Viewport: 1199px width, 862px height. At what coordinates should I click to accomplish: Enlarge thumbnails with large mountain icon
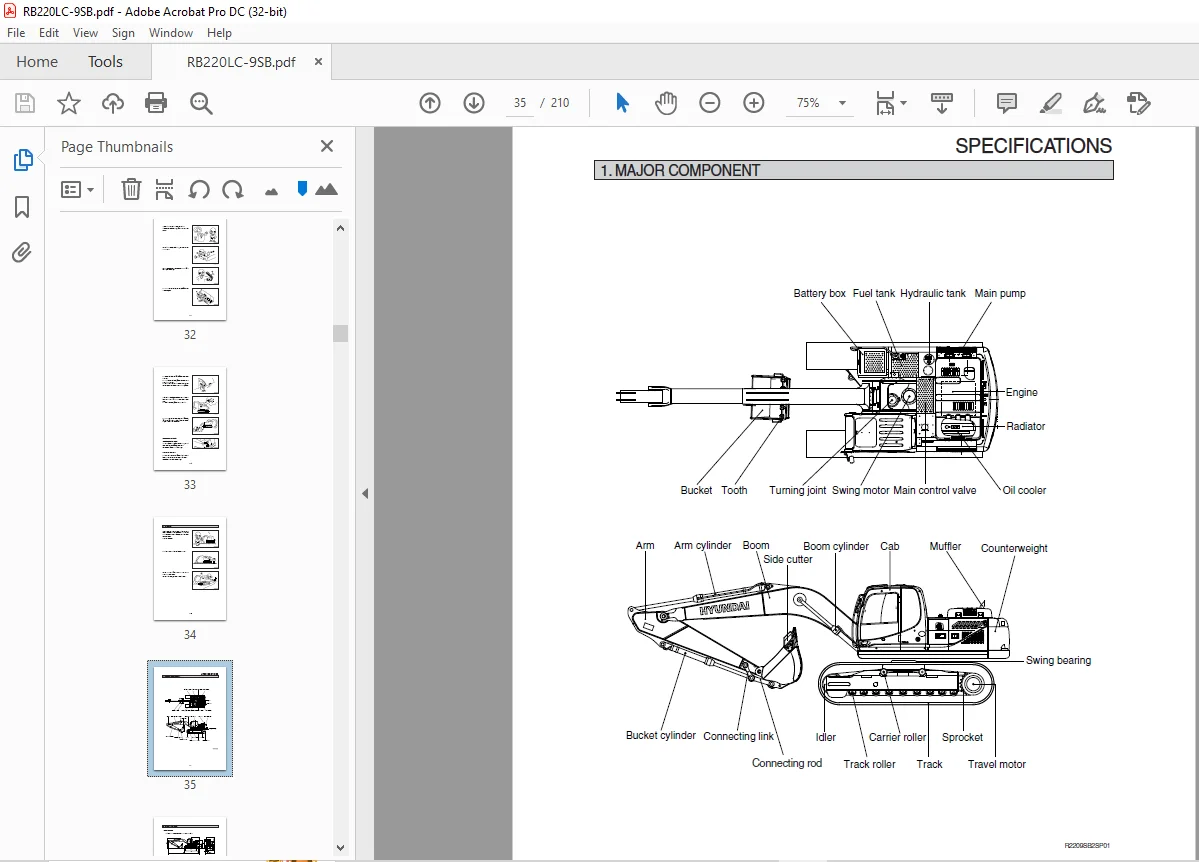pos(327,189)
